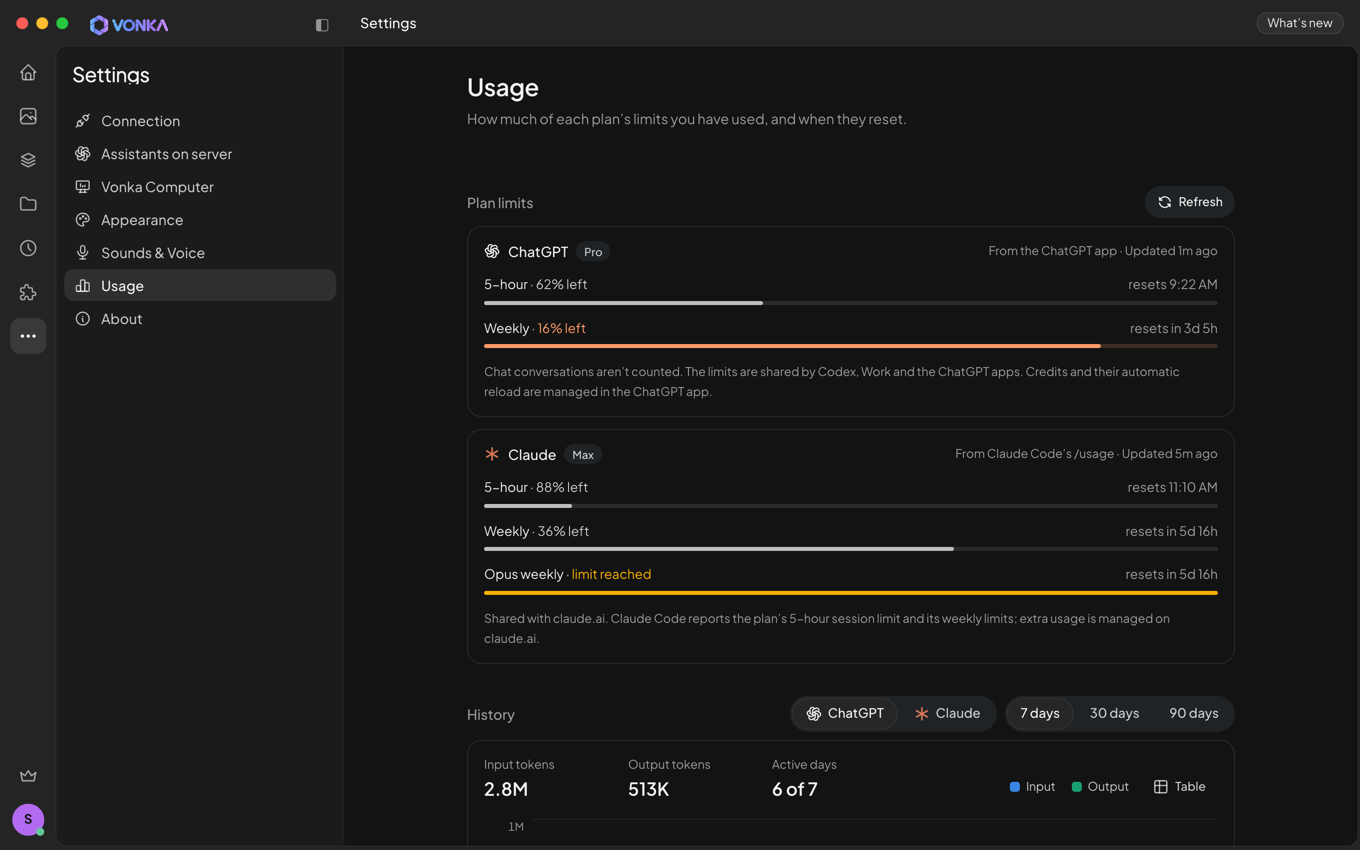Image resolution: width=1360 pixels, height=850 pixels.
Task: Refresh the plan limits
Action: click(1190, 202)
